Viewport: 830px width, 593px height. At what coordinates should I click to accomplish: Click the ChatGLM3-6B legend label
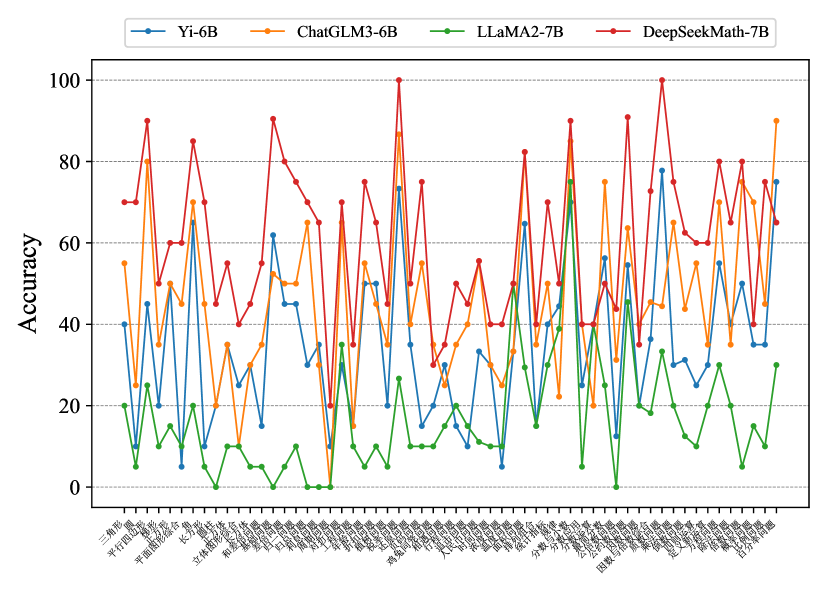(347, 32)
